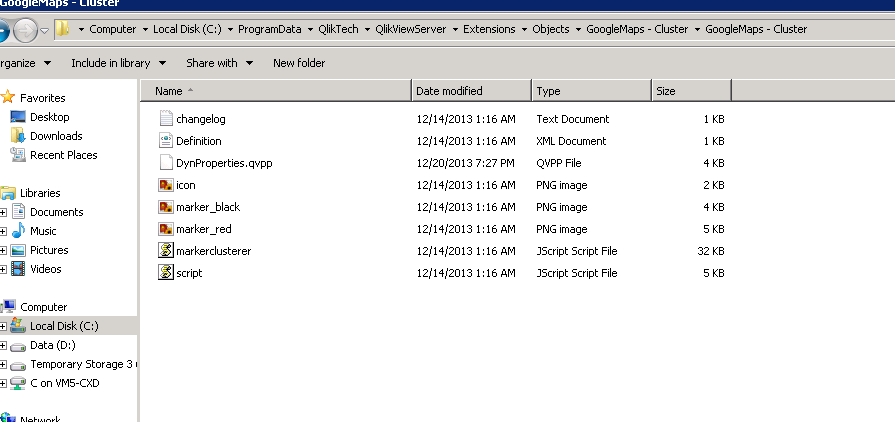895x422 pixels.
Task: Click the forward navigation arrow button
Action: tap(27, 30)
